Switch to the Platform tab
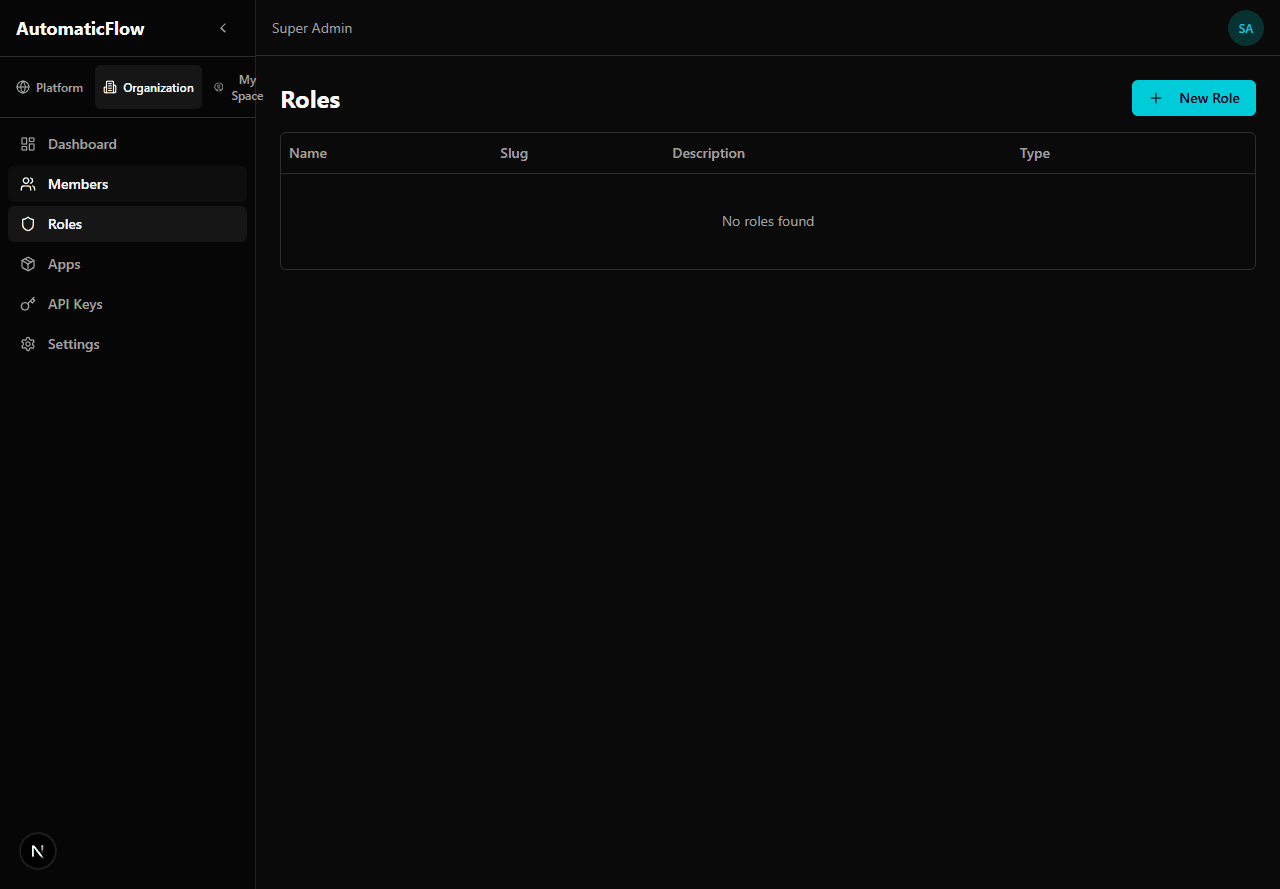 coord(49,87)
